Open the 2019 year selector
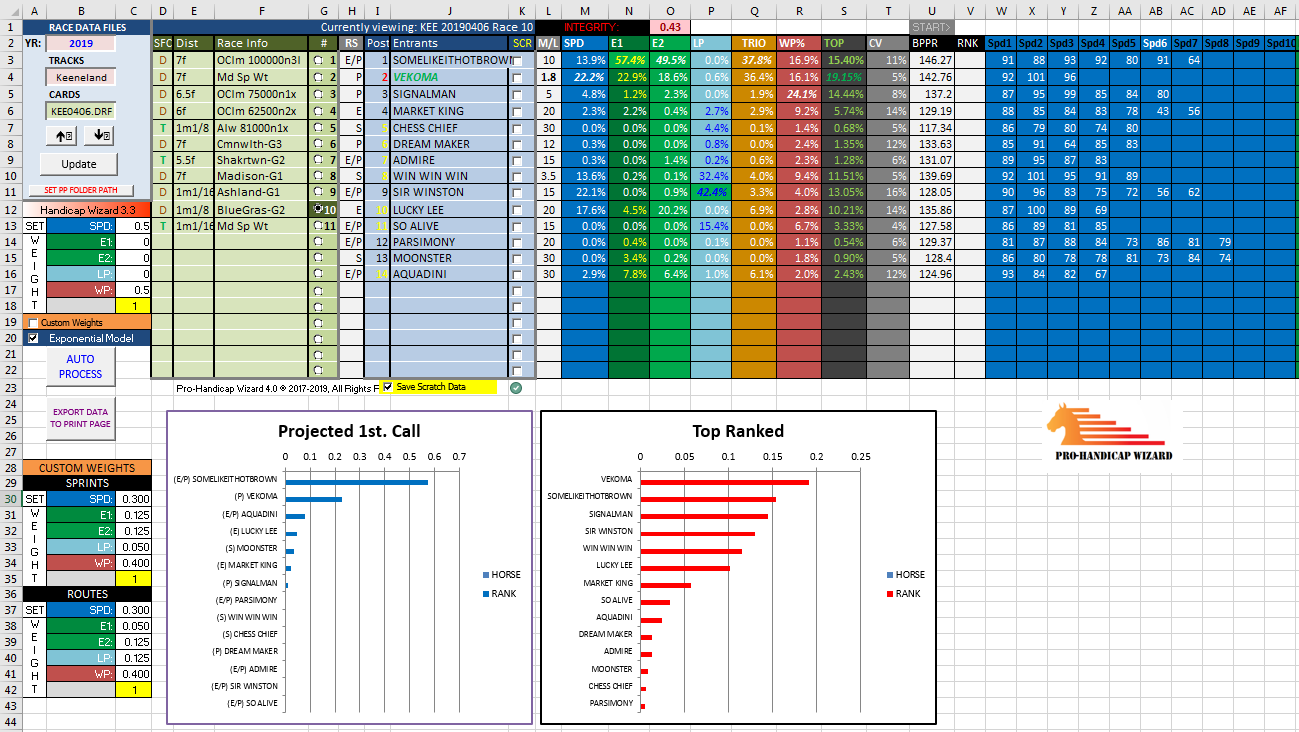Screen dimensions: 1299x732 (x=79, y=44)
